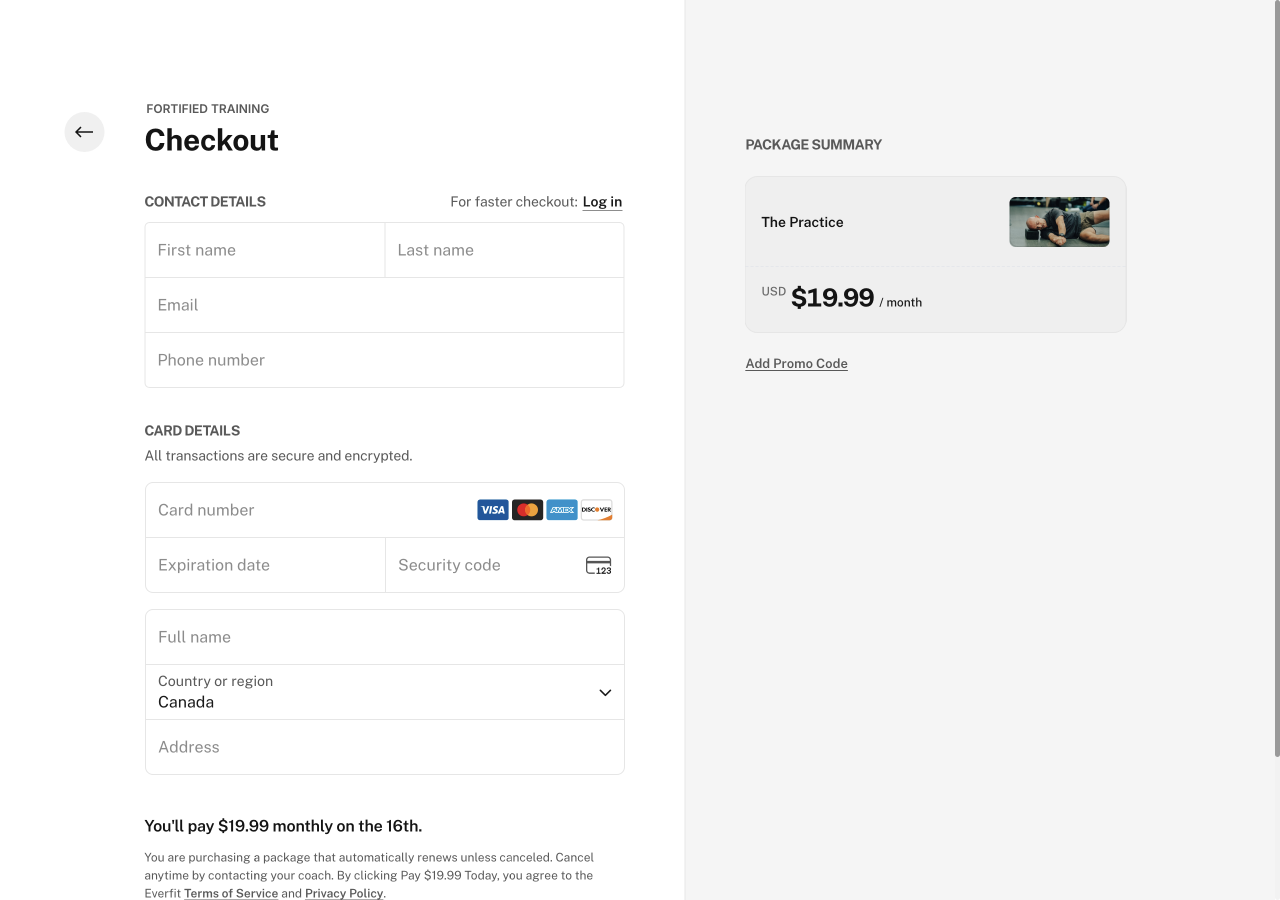Click 'You'll pay $19.99 monthly on the 16th.'
The image size is (1280, 900).
point(283,826)
